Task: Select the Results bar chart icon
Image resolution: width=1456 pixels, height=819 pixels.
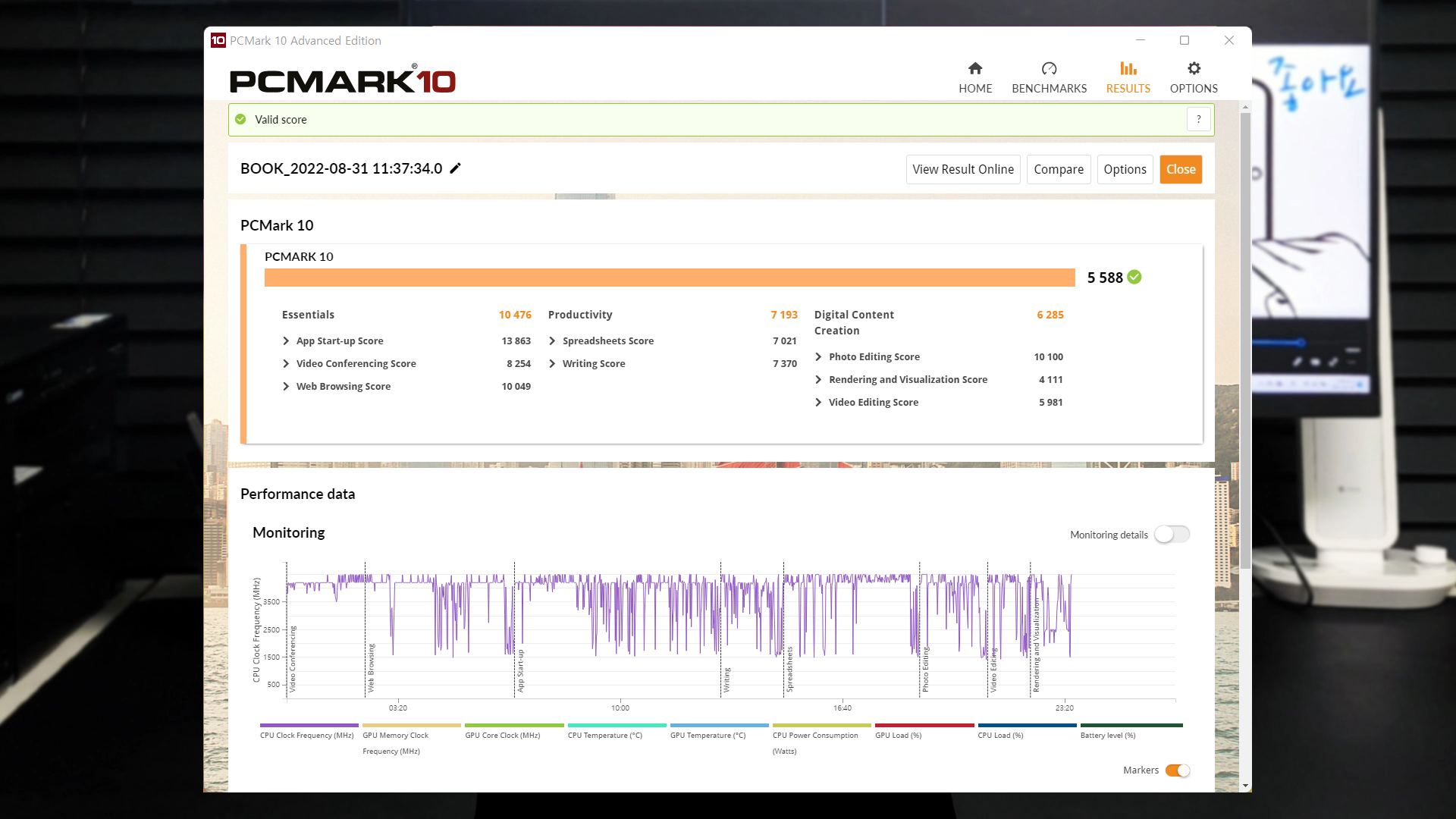Action: [1128, 69]
